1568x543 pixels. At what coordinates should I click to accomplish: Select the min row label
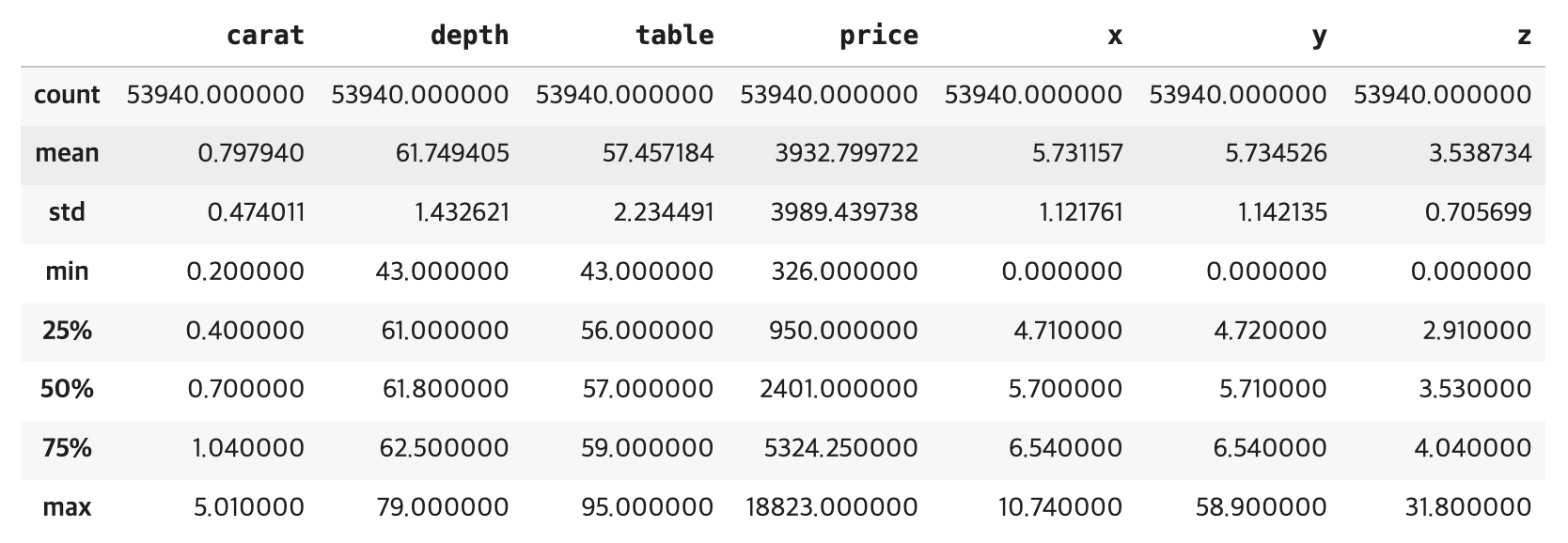coord(67,271)
